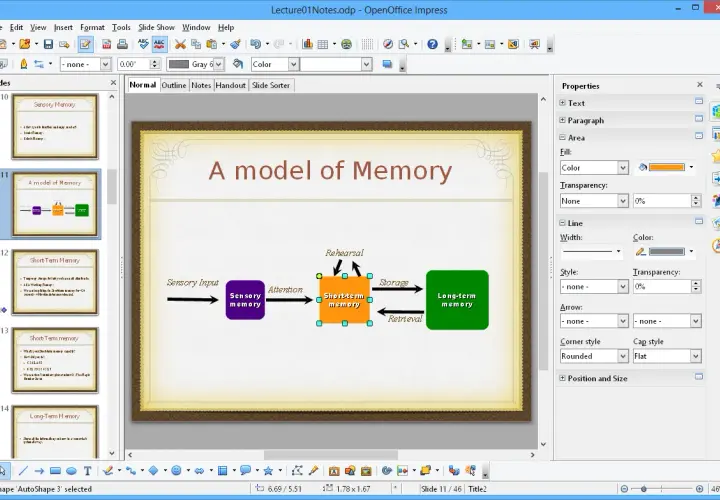Expand the Text section in Properties

(x=562, y=103)
